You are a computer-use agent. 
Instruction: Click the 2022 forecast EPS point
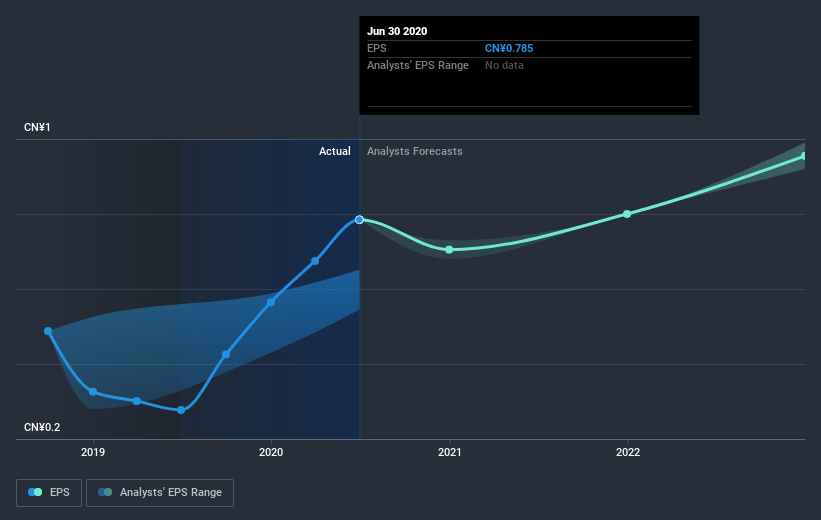tap(627, 214)
